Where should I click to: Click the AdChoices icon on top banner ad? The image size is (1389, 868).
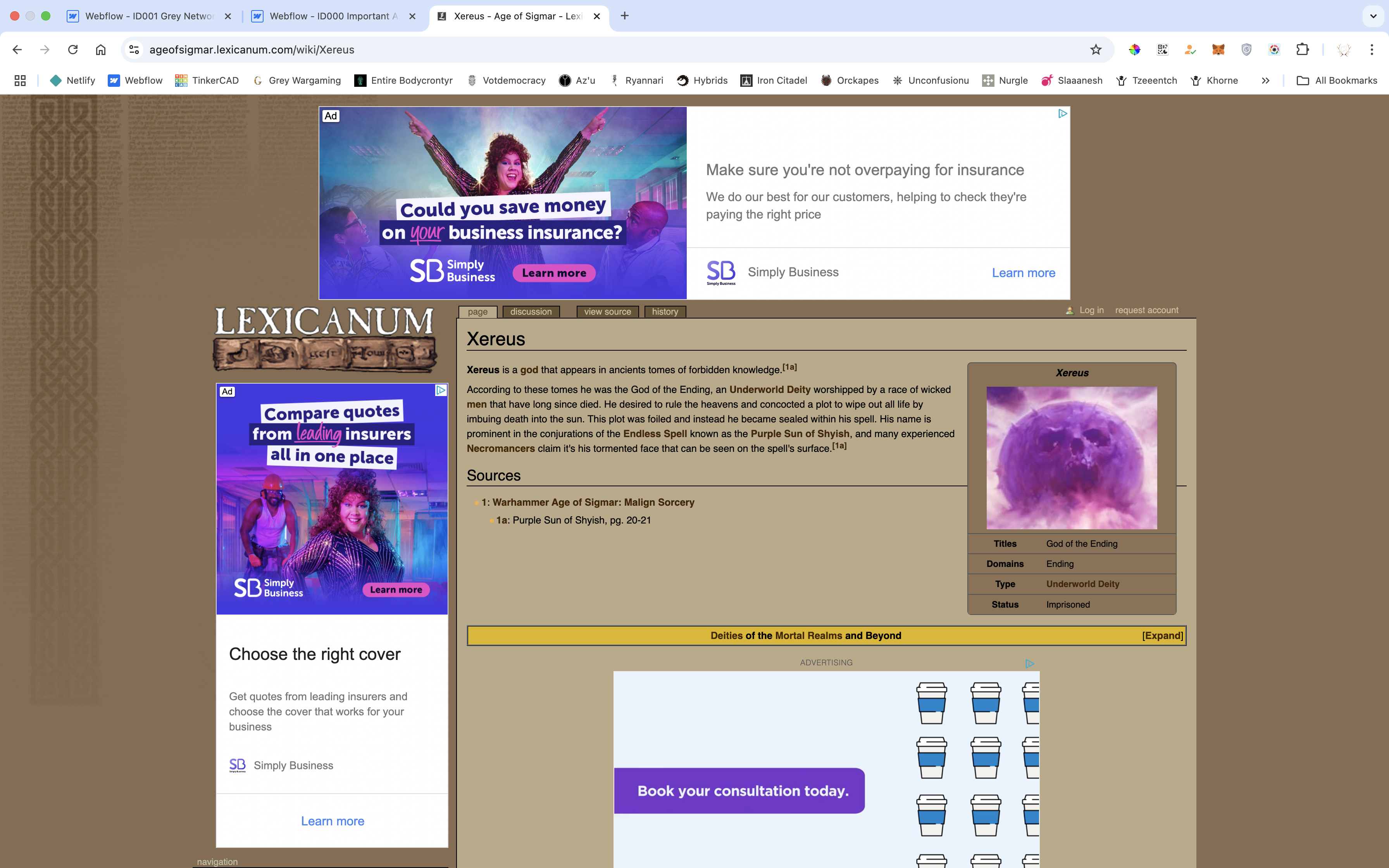point(1062,114)
